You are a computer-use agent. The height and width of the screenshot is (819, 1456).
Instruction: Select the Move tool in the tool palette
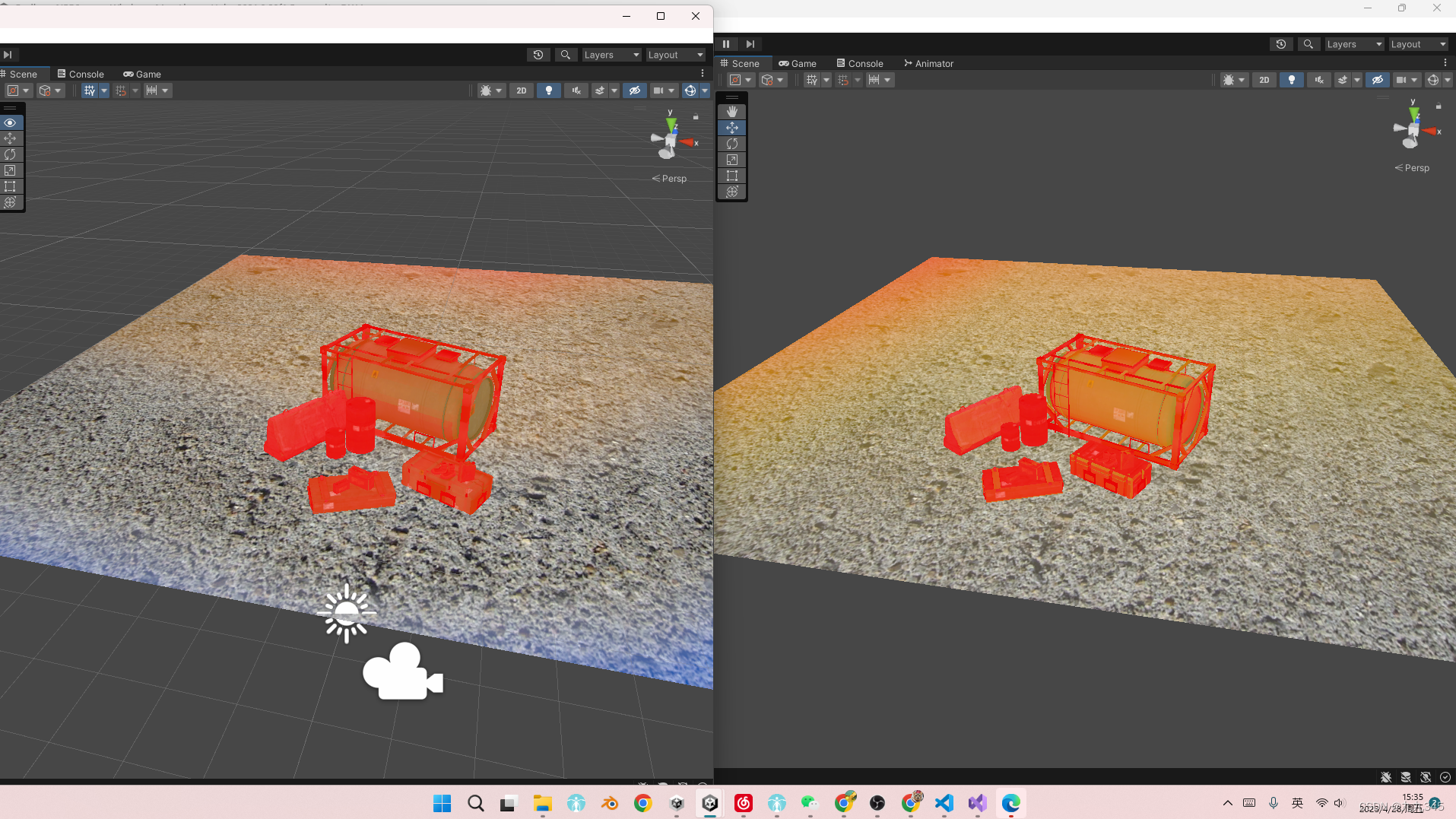point(732,127)
